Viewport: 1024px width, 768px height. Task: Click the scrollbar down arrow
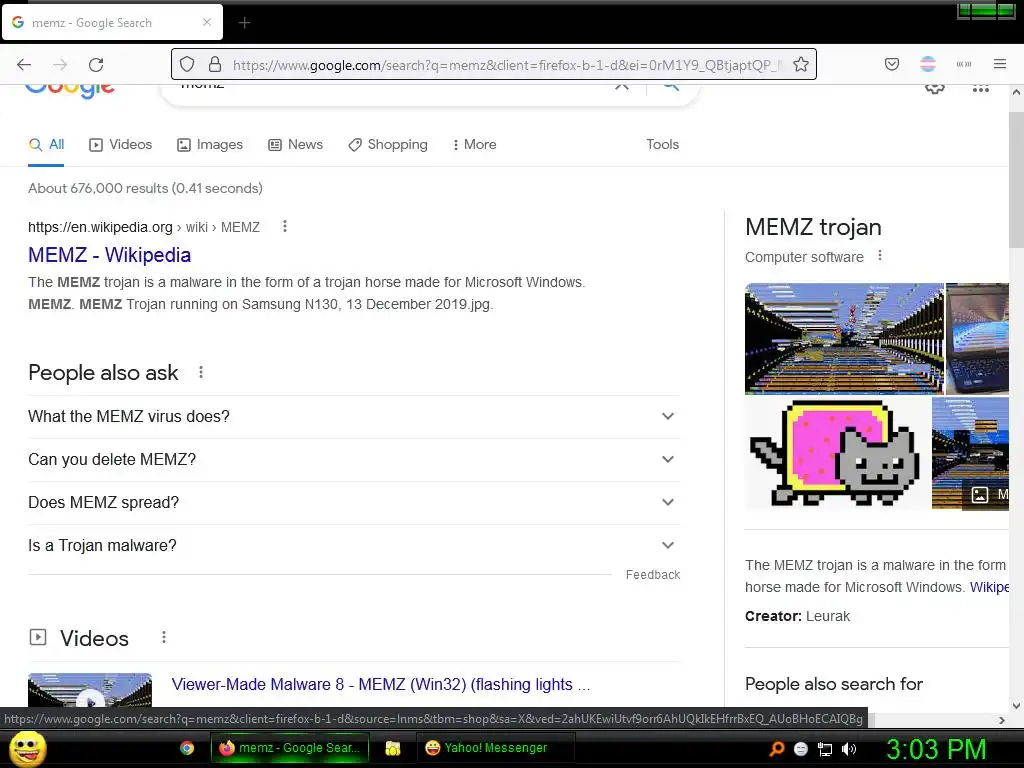1016,705
